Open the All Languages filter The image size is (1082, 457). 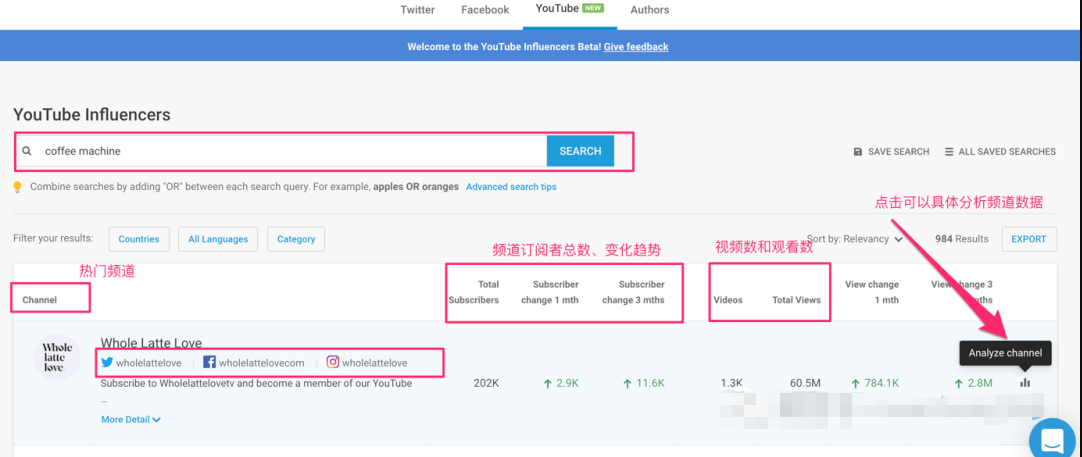tap(218, 239)
